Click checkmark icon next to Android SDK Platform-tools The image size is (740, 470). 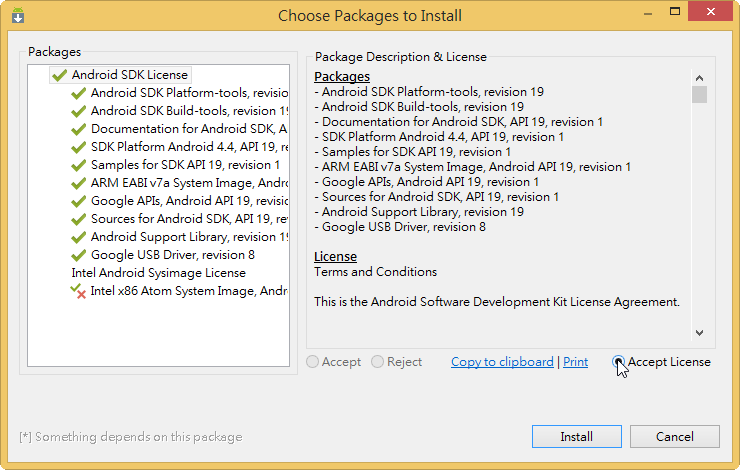78,93
